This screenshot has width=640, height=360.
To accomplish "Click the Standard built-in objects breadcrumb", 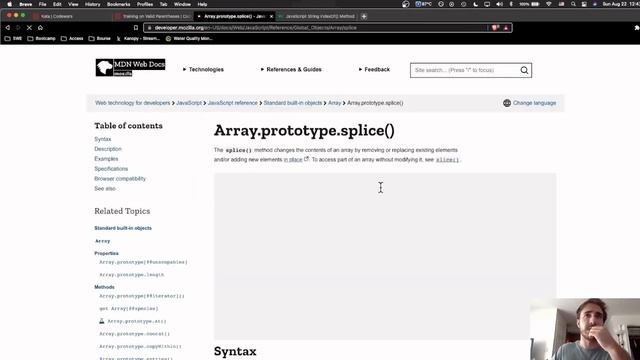I will point(293,103).
